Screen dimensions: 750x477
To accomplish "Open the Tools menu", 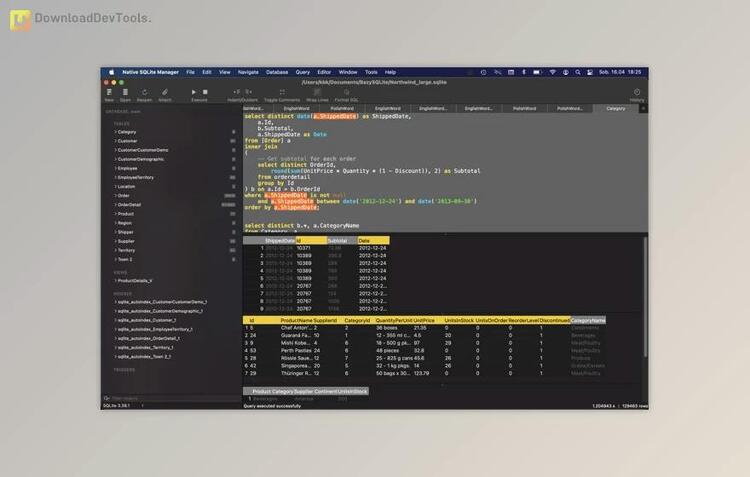I will tap(371, 72).
